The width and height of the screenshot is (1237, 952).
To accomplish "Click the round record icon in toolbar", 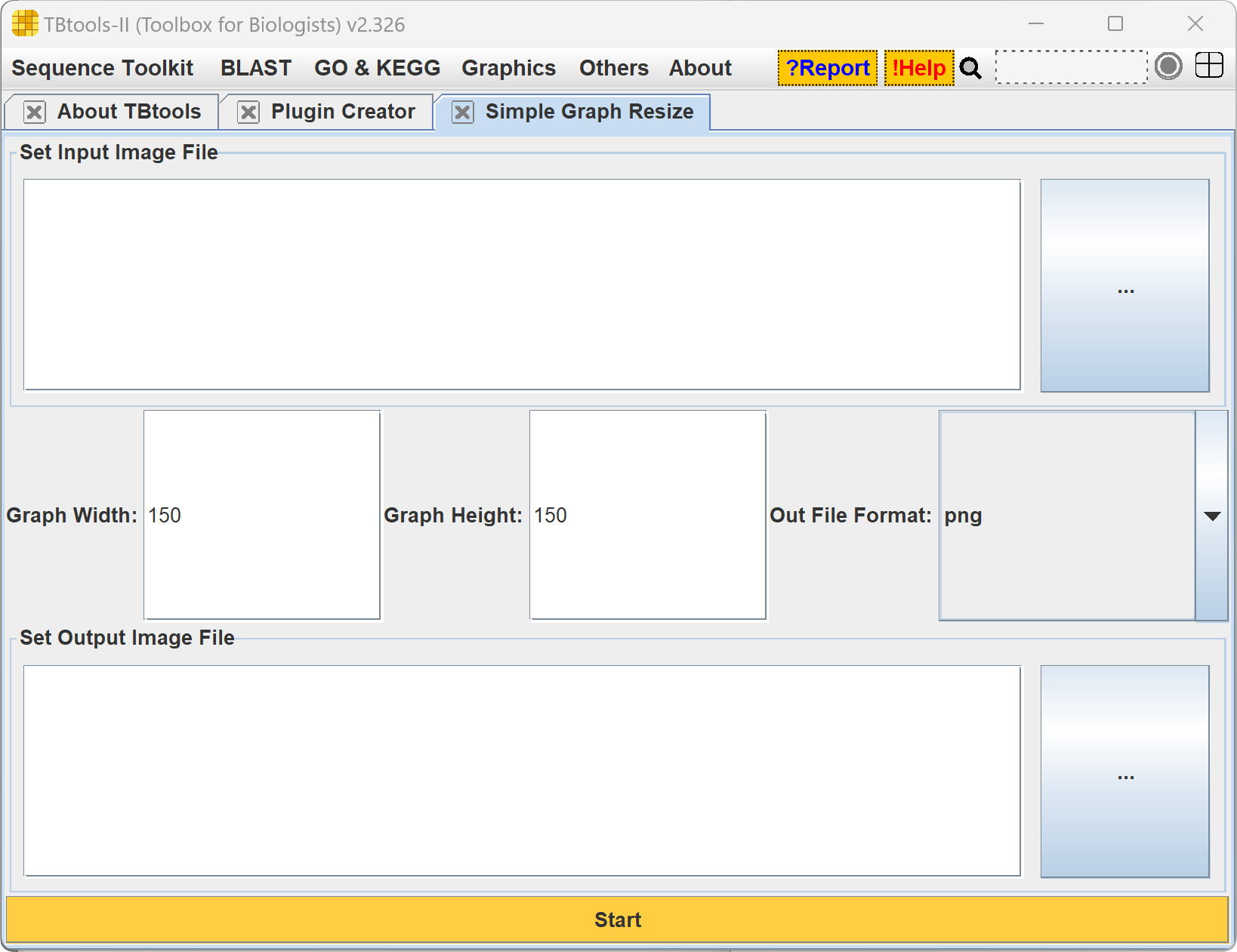I will tap(1168, 66).
